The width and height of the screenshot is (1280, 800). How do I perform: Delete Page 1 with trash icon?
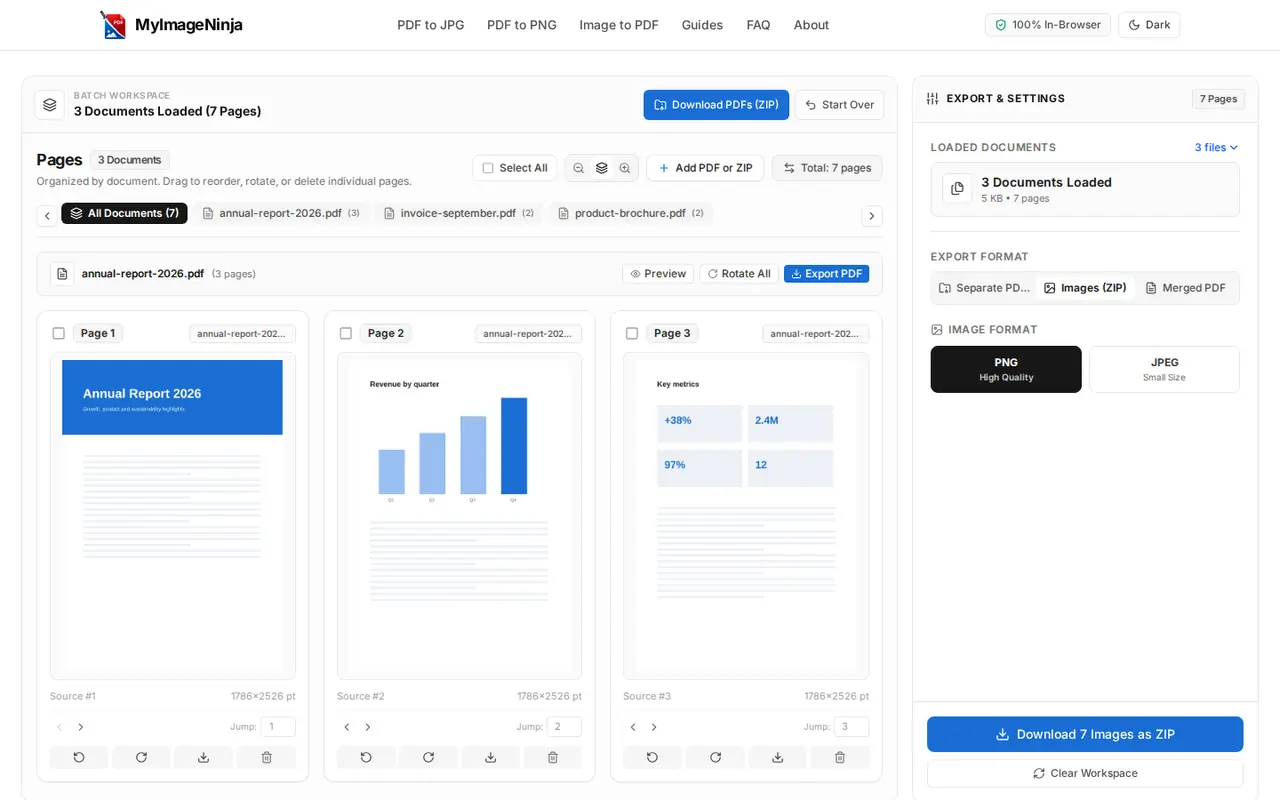tap(266, 758)
